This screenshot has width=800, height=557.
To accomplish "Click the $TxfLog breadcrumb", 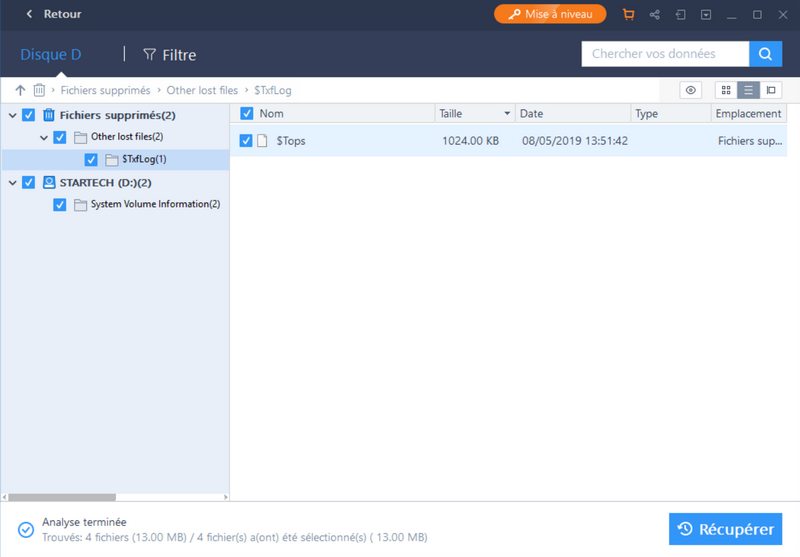I will (x=273, y=90).
